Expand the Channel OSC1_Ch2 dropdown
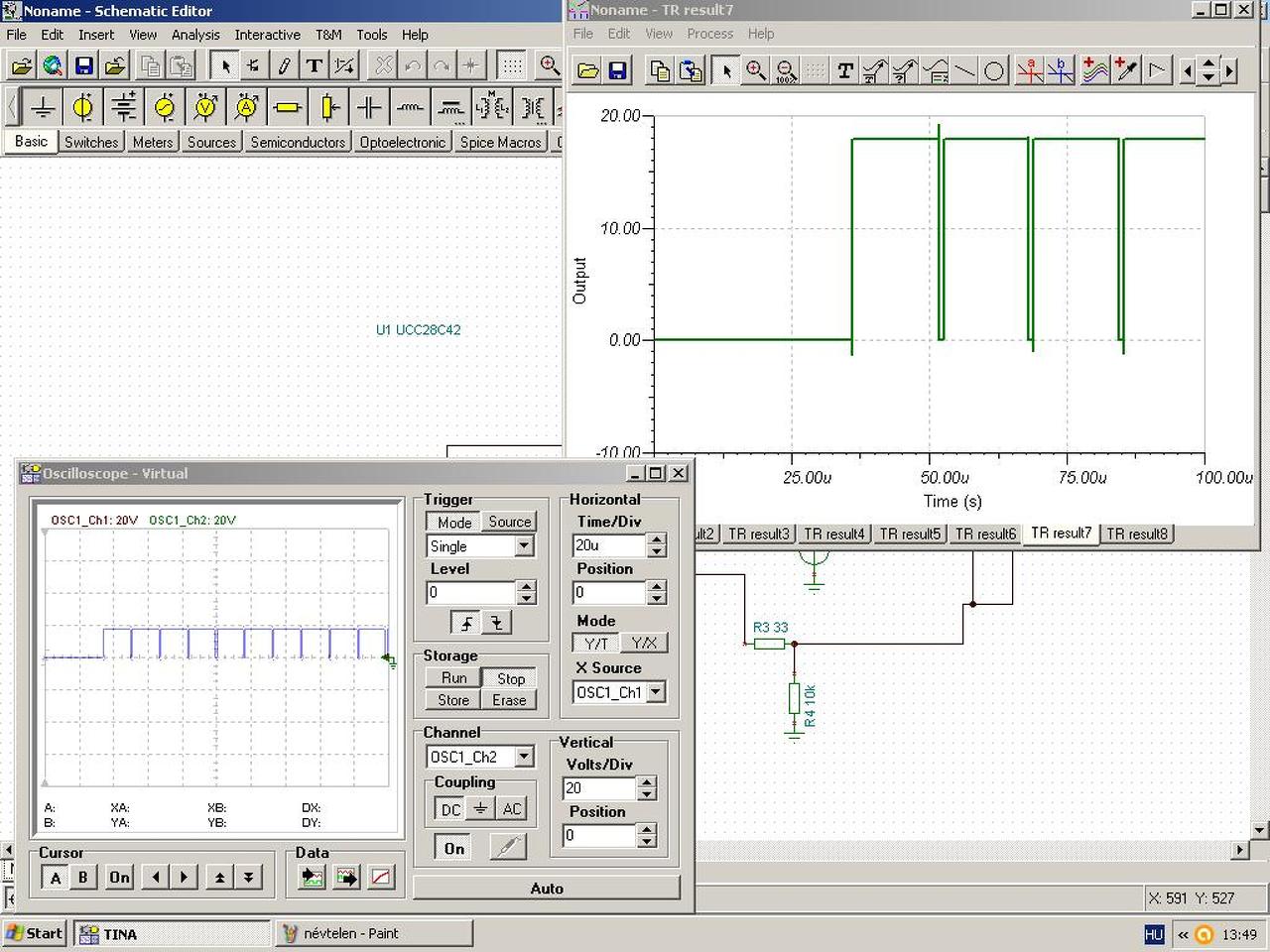This screenshot has width=1270, height=952. (x=524, y=757)
